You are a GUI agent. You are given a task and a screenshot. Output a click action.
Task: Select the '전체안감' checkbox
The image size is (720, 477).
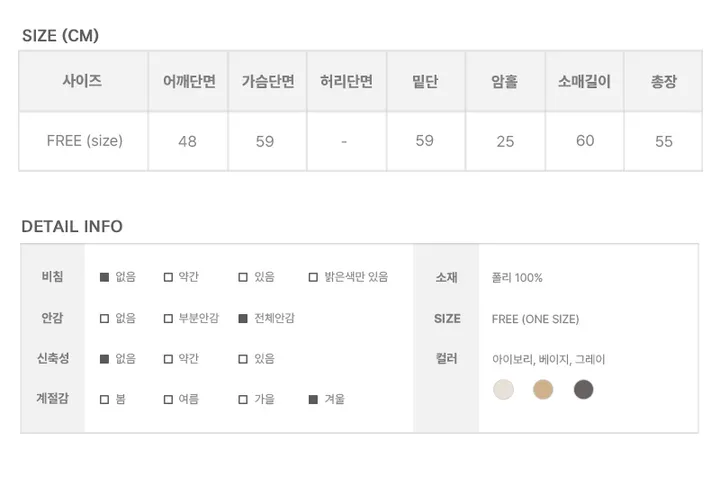243,318
